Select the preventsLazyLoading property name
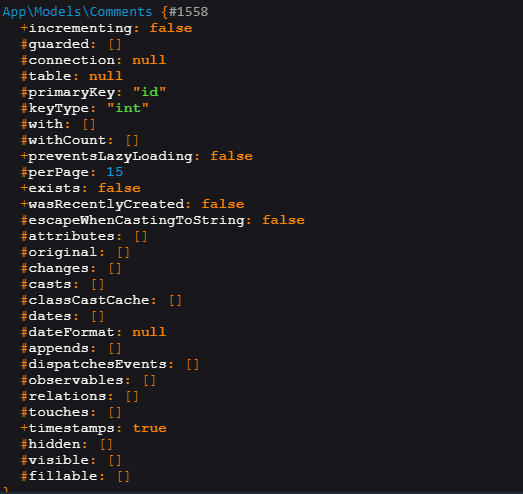This screenshot has width=523, height=494. (111, 156)
